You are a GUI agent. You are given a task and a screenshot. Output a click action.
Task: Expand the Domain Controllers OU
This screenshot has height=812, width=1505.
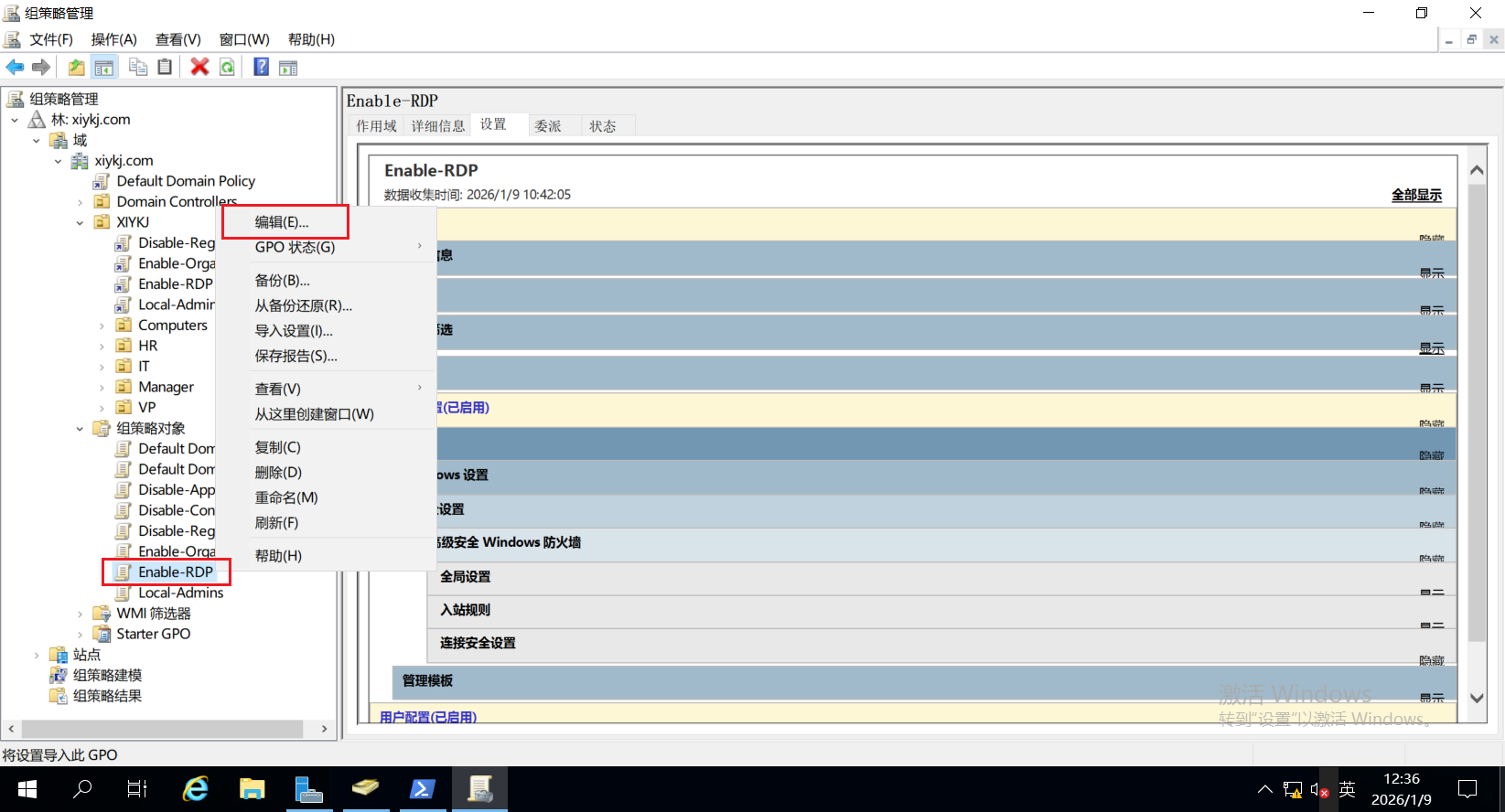81,202
